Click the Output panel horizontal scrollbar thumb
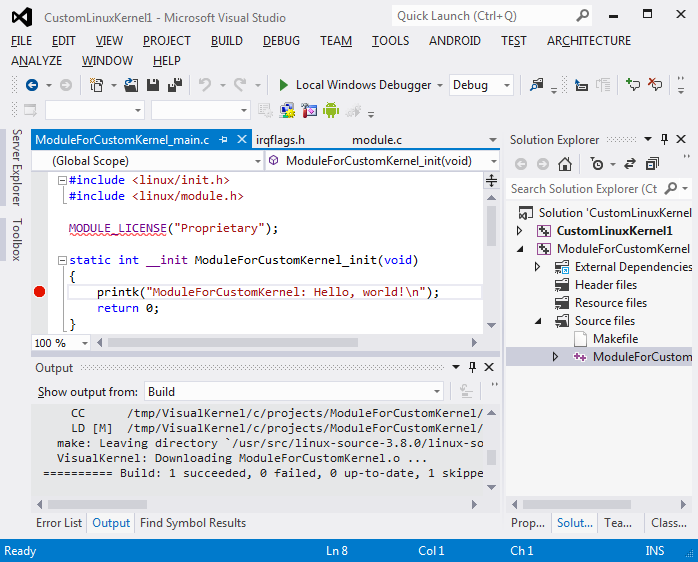The height and width of the screenshot is (562, 698). click(x=97, y=505)
